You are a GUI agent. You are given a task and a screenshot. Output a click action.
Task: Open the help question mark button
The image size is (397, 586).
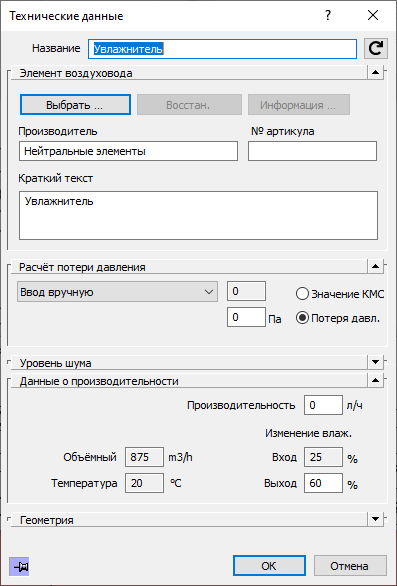(328, 16)
